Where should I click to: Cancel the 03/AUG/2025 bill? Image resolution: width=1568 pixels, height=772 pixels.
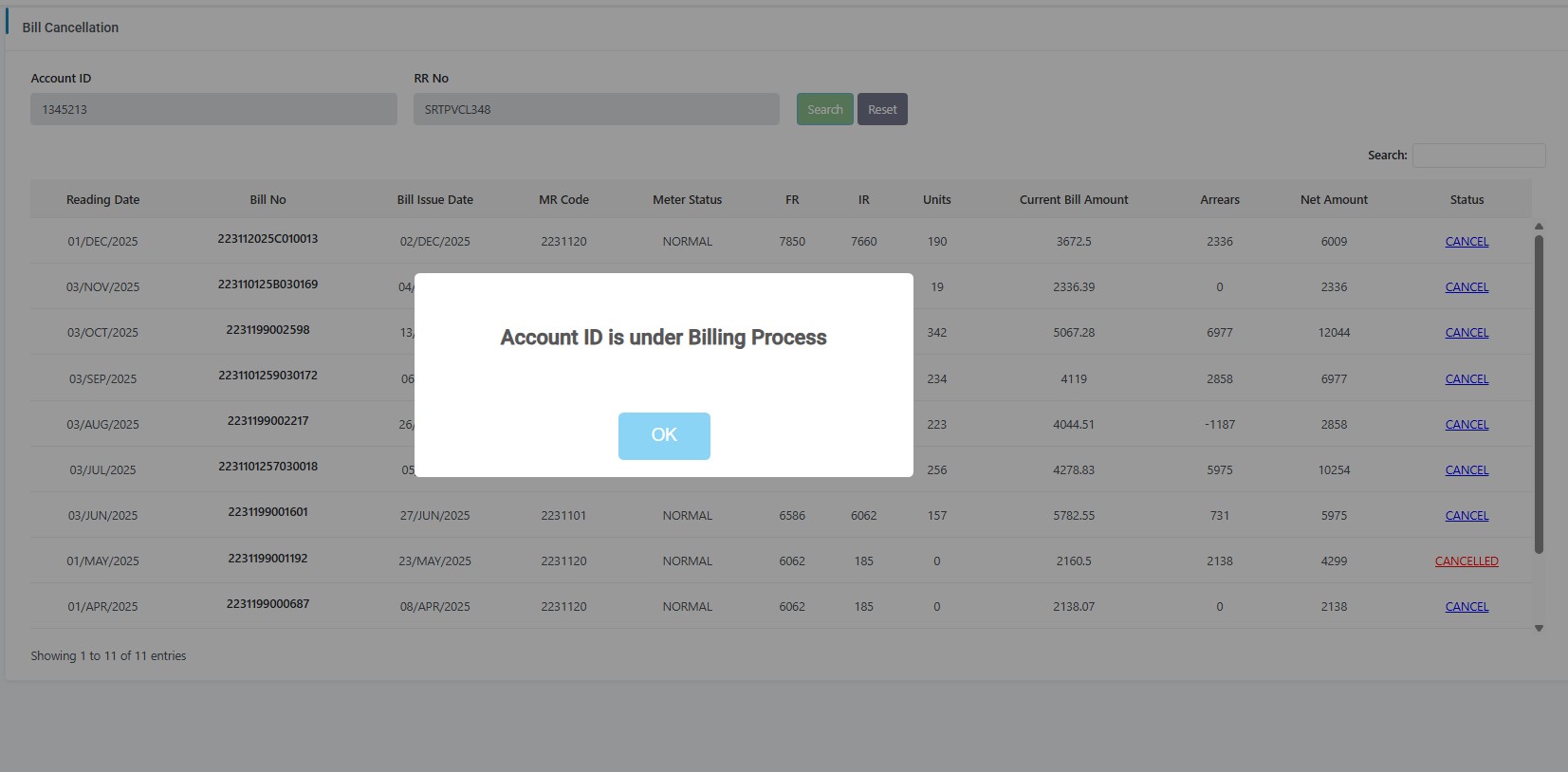pos(1466,425)
